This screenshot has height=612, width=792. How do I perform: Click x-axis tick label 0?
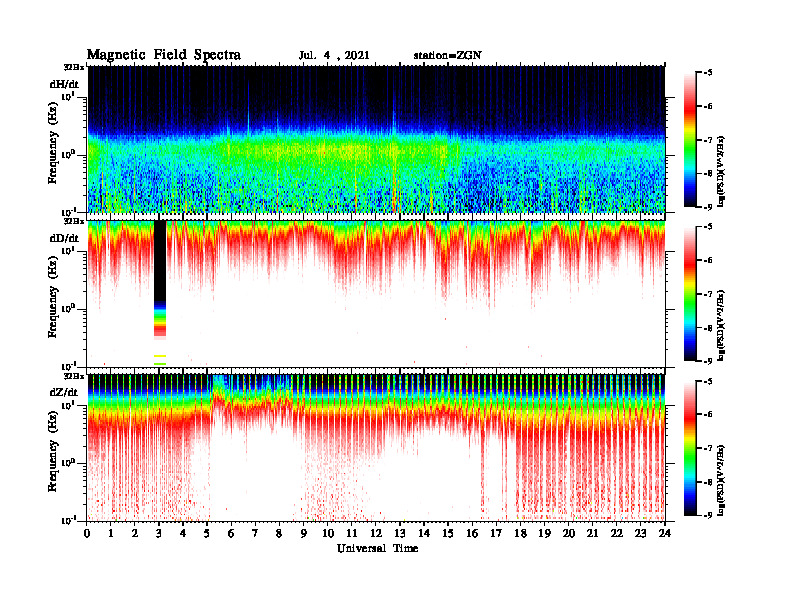click(87, 534)
